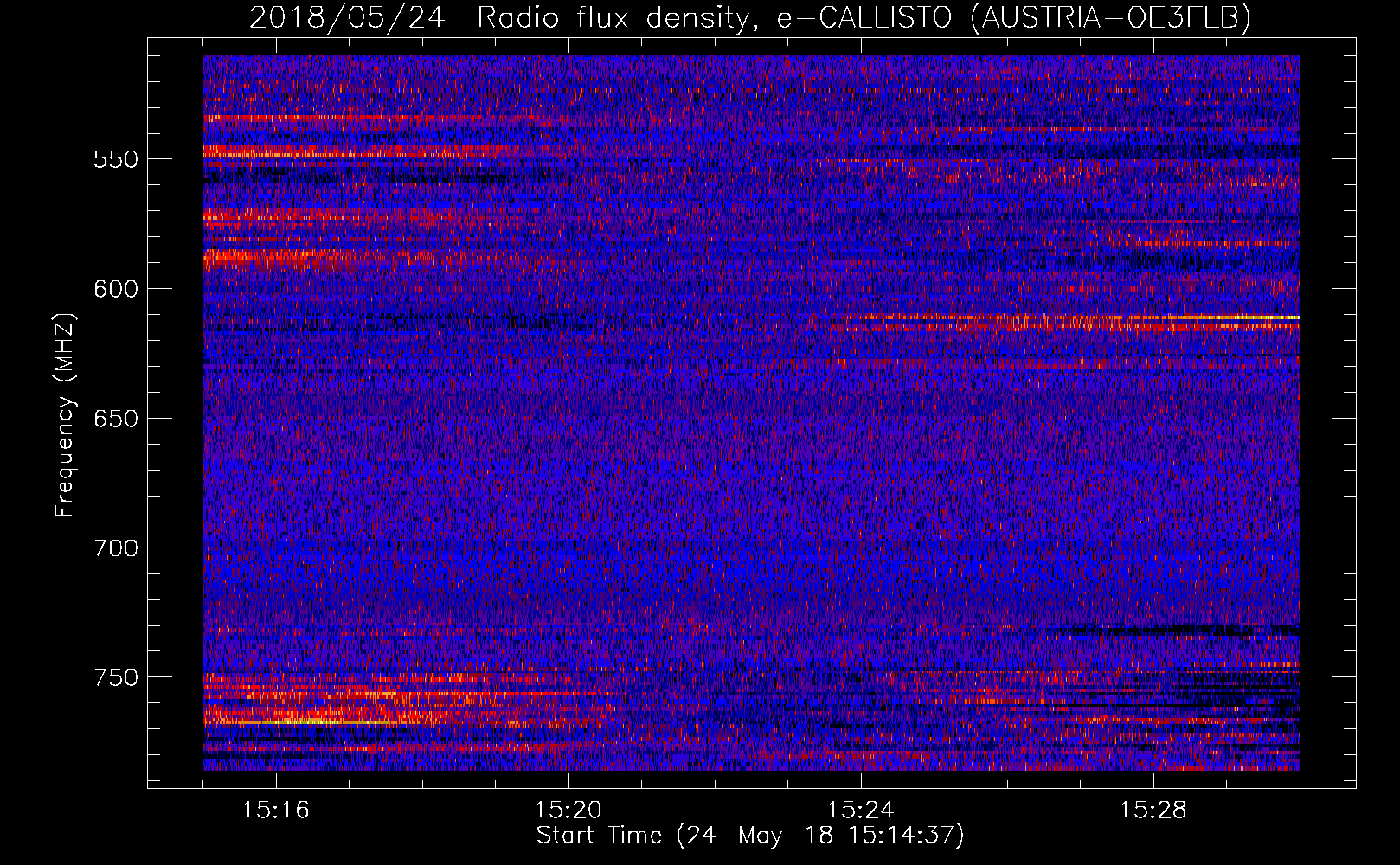Click the plot title 'Radio flux density'
This screenshot has width=1400, height=865.
point(613,17)
